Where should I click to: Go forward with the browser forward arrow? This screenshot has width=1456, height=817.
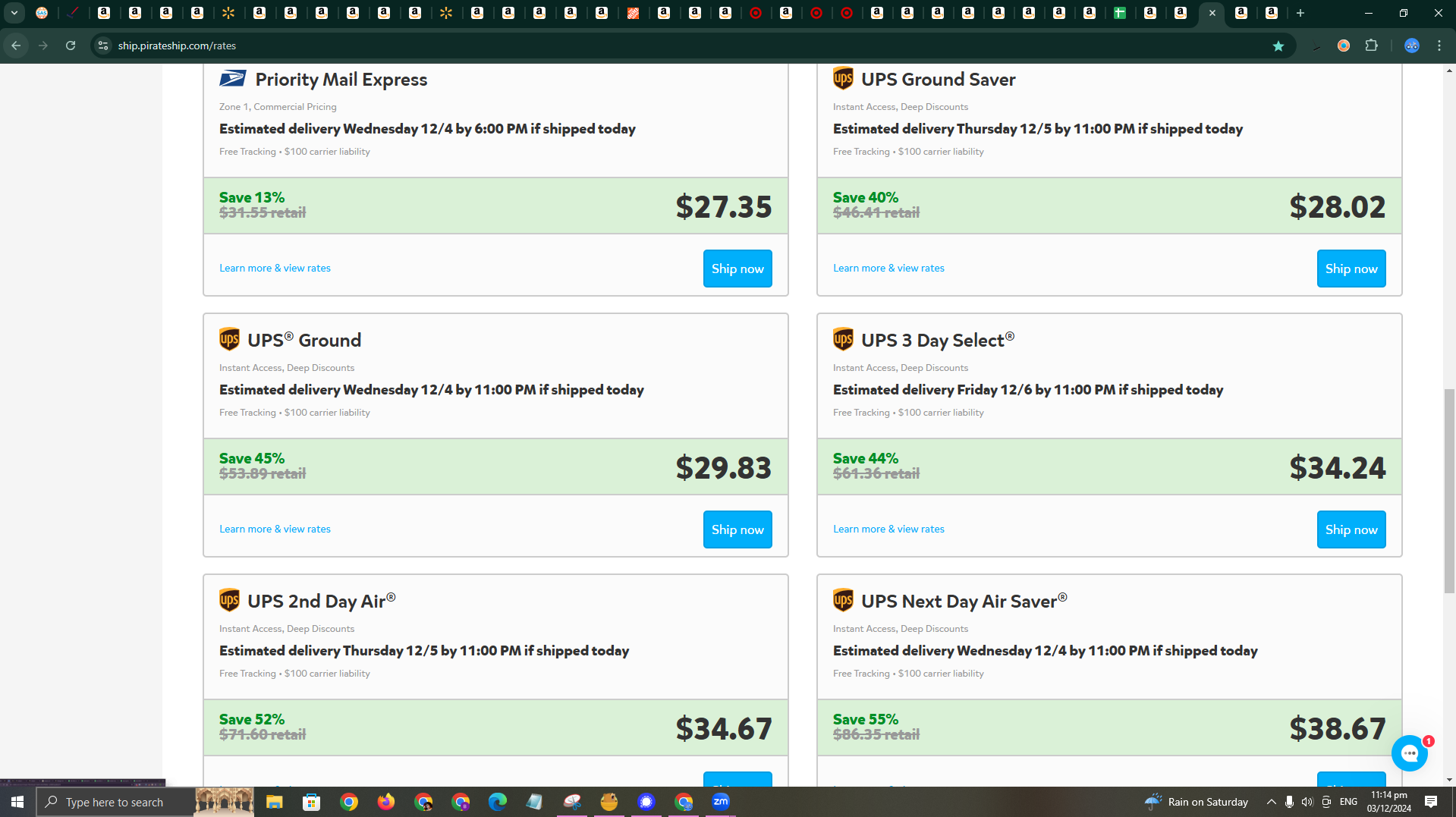[43, 46]
